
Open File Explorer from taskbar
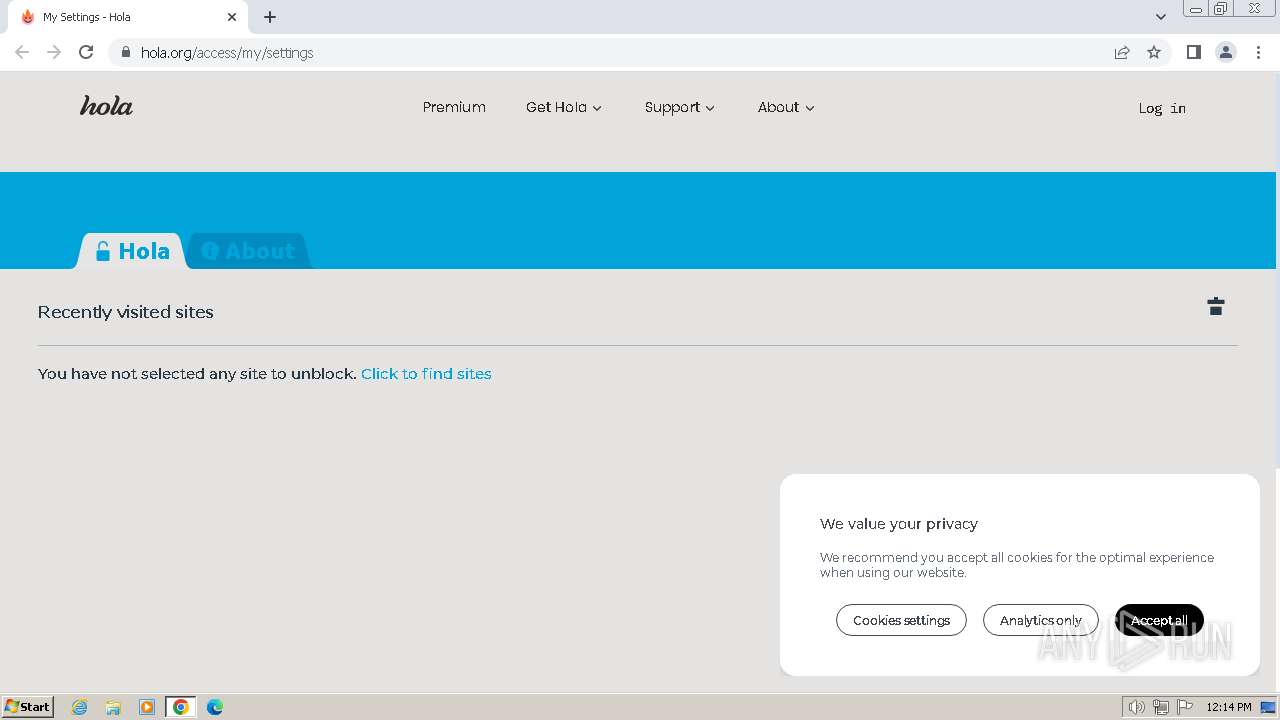(113, 707)
